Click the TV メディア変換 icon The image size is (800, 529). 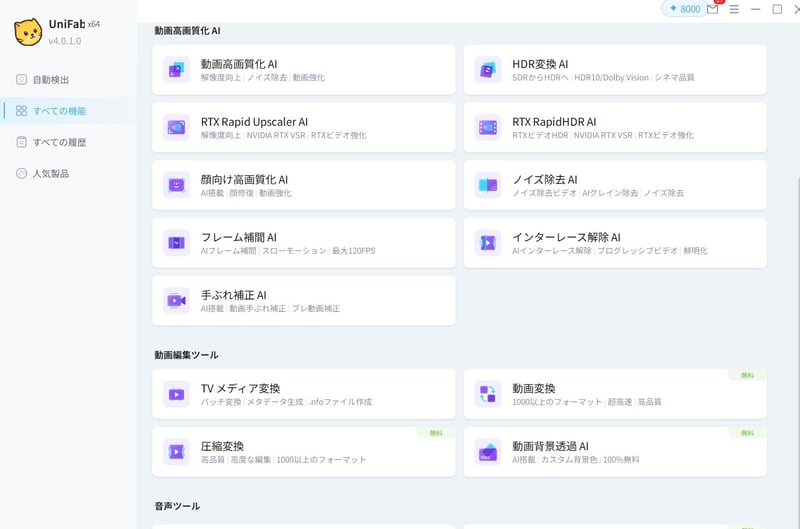click(x=177, y=394)
